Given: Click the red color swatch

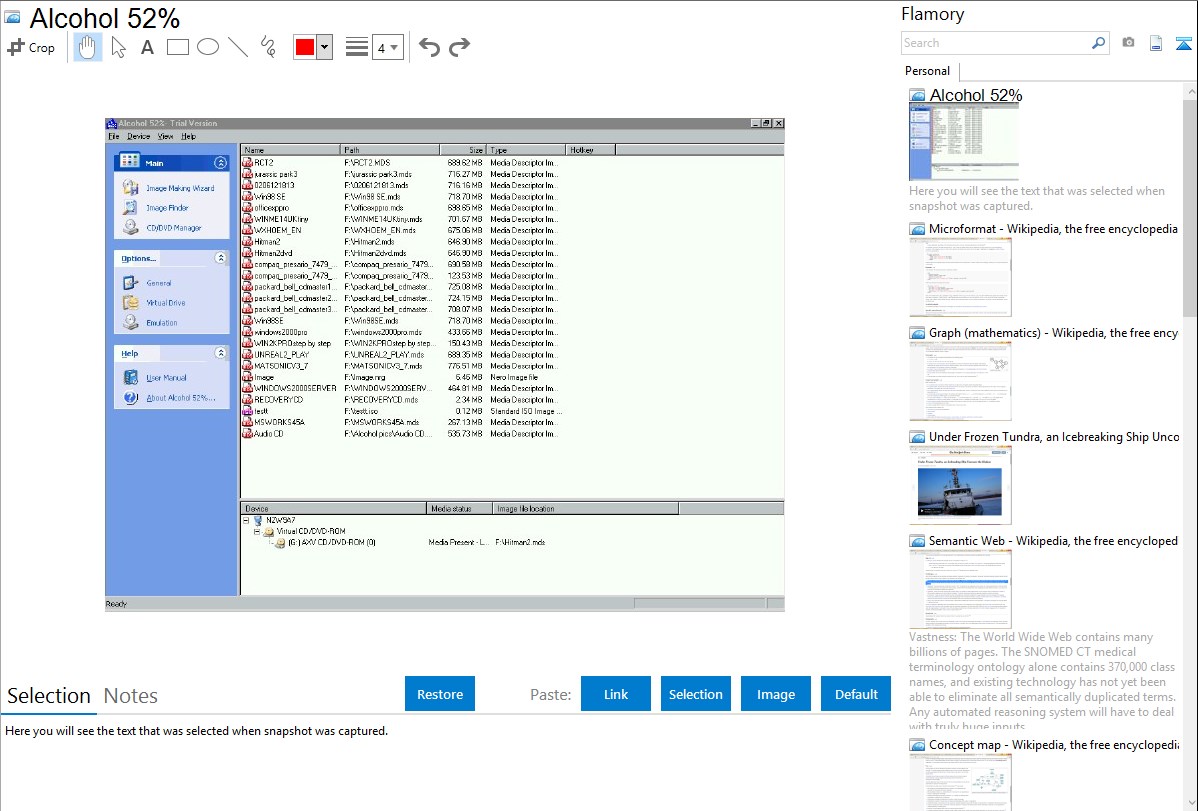Looking at the screenshot, I should click(305, 47).
